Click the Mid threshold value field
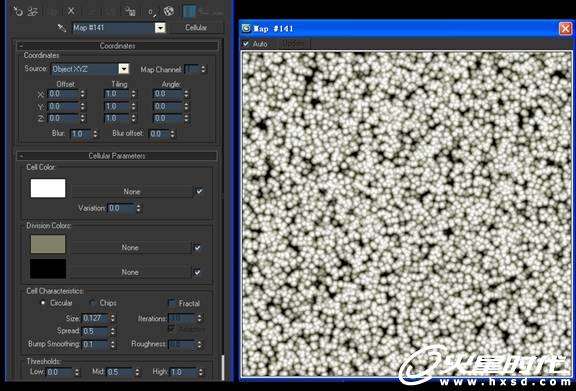The width and height of the screenshot is (576, 391). [x=120, y=372]
